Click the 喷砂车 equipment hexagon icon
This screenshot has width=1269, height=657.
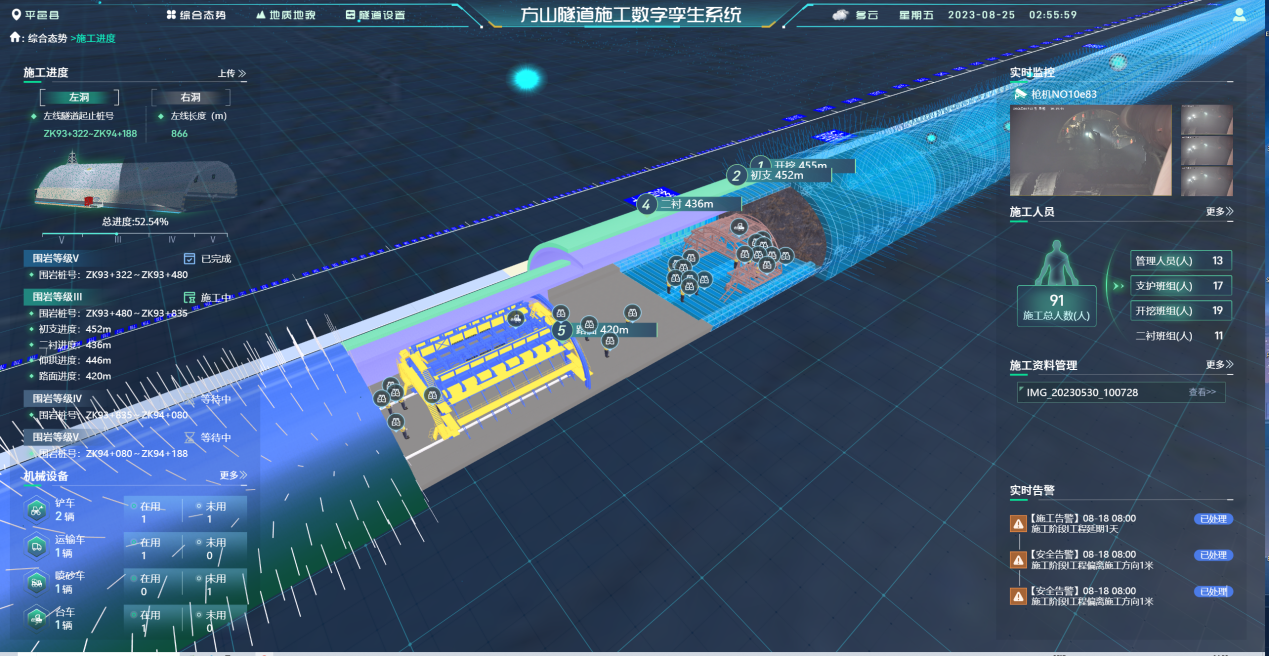tap(36, 582)
